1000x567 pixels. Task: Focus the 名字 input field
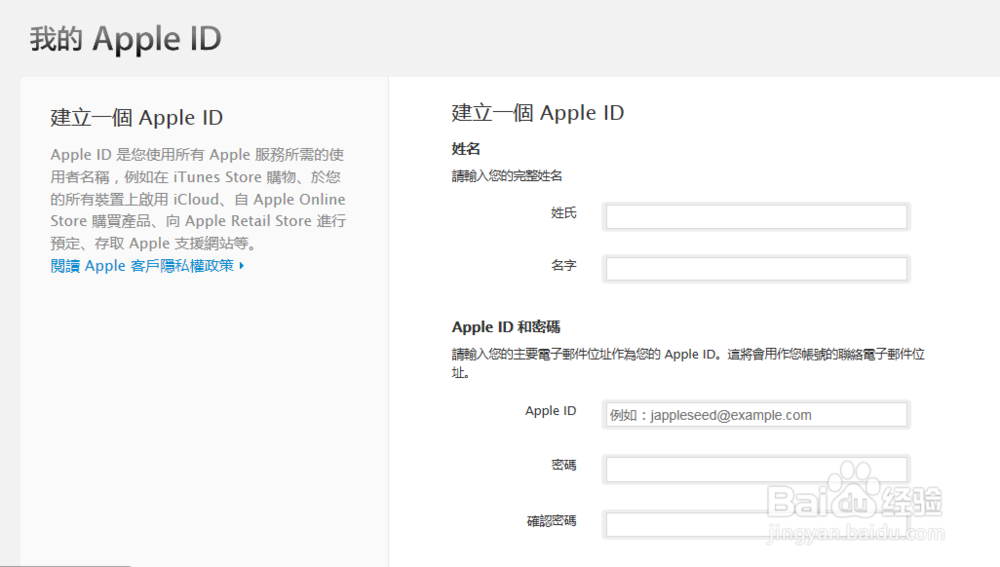tap(756, 269)
